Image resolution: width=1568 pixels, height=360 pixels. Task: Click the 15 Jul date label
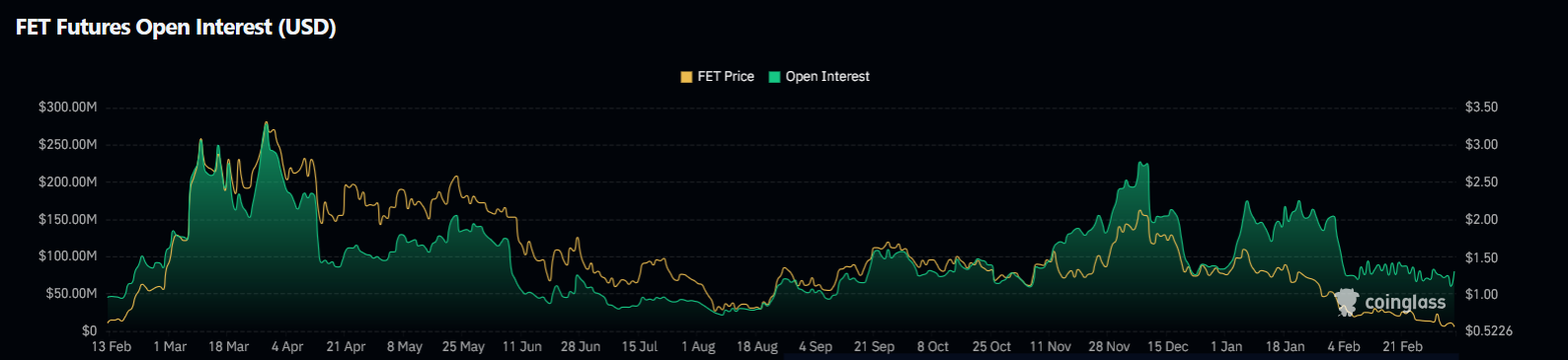point(640,346)
